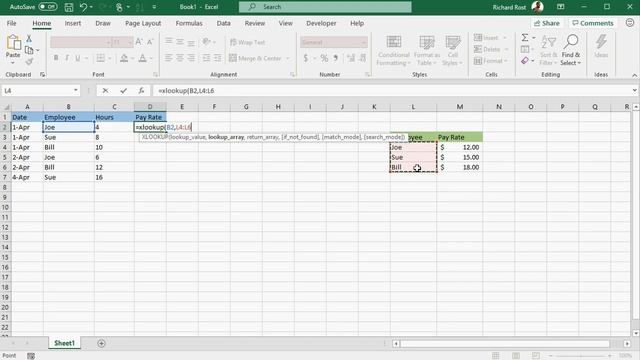
Task: Open the Developer tab
Action: pos(321,23)
